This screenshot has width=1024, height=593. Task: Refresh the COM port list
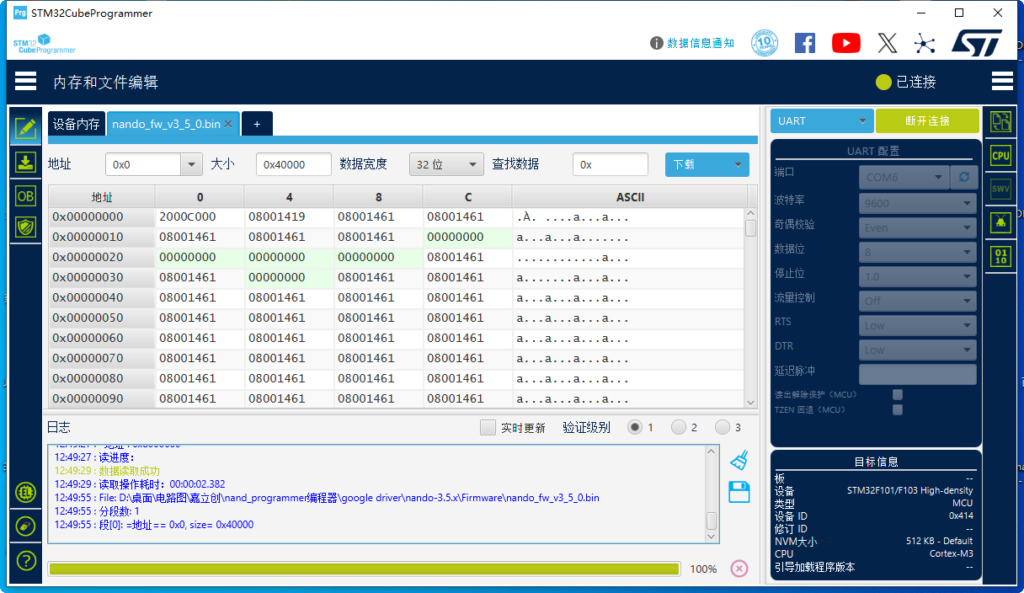[964, 177]
